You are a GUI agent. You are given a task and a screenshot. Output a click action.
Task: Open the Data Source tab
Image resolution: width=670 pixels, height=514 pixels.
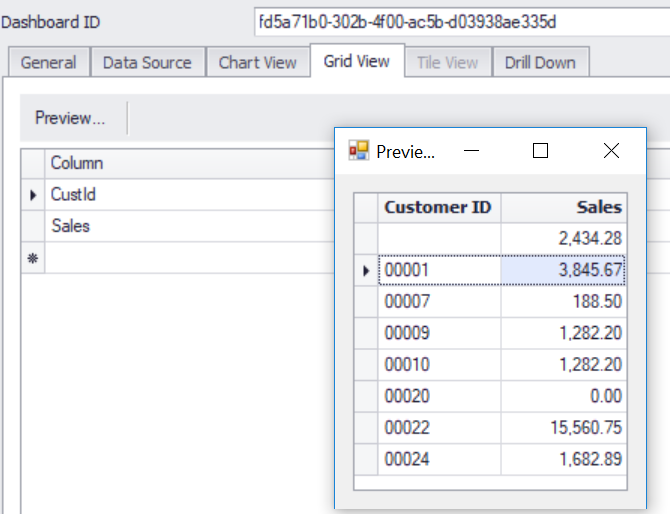coord(147,62)
